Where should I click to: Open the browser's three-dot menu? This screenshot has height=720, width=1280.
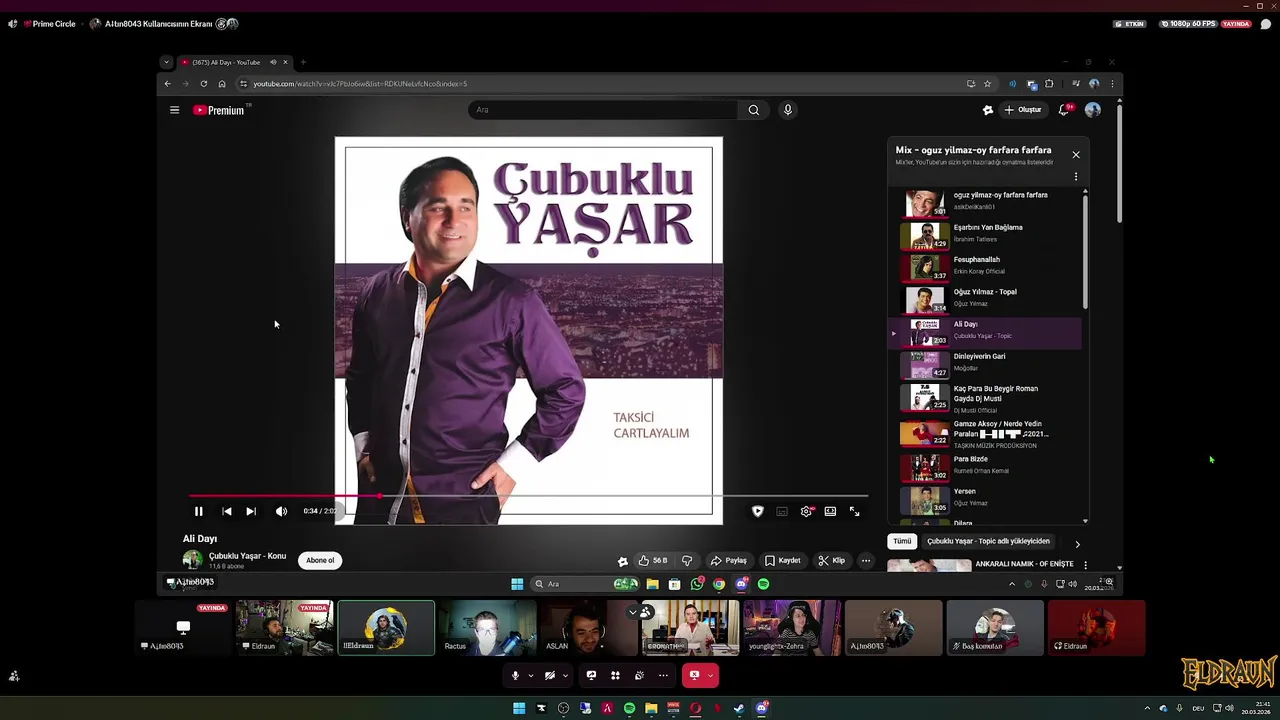pyautogui.click(x=1112, y=84)
